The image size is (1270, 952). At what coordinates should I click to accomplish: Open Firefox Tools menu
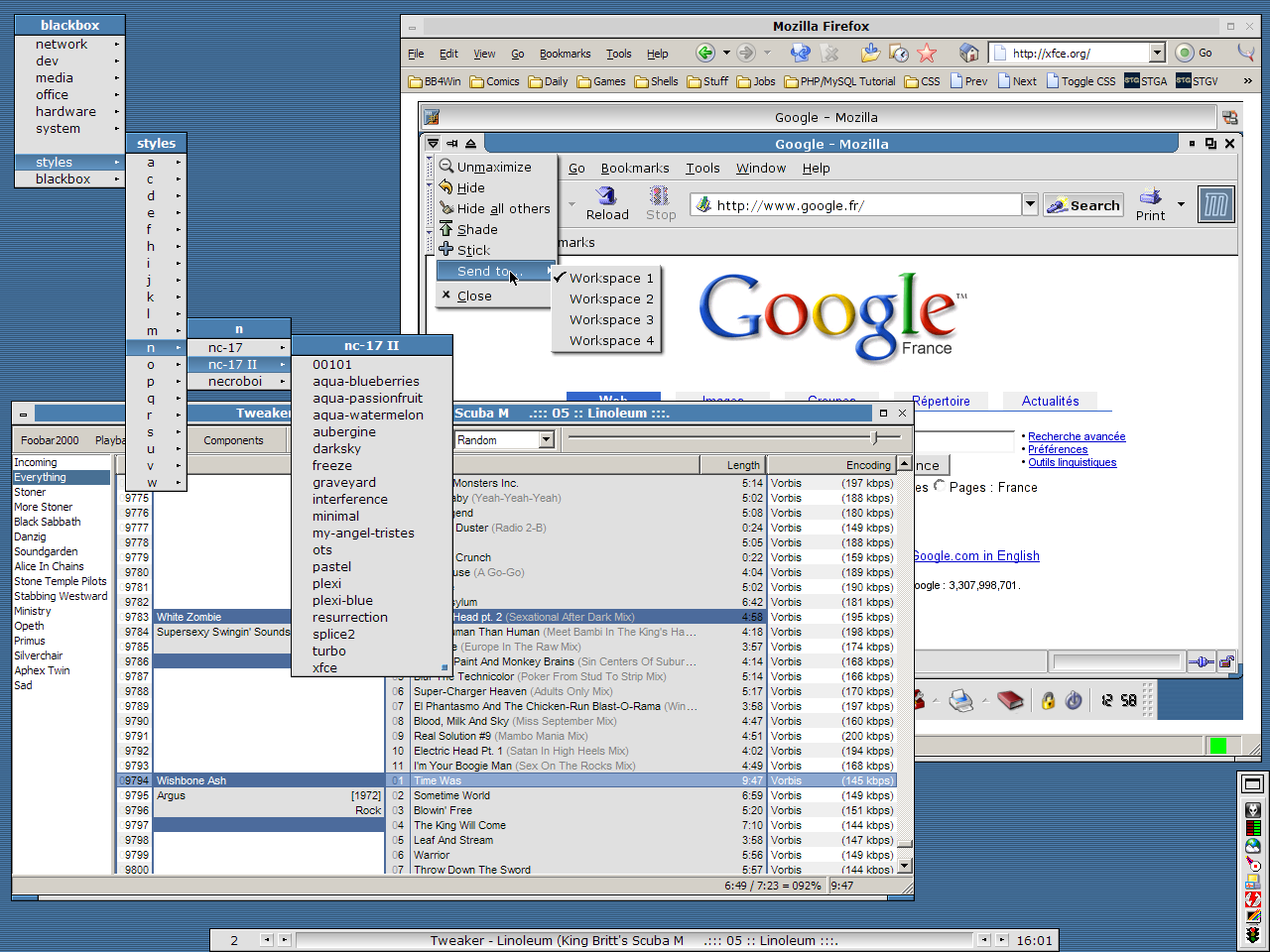tap(619, 54)
